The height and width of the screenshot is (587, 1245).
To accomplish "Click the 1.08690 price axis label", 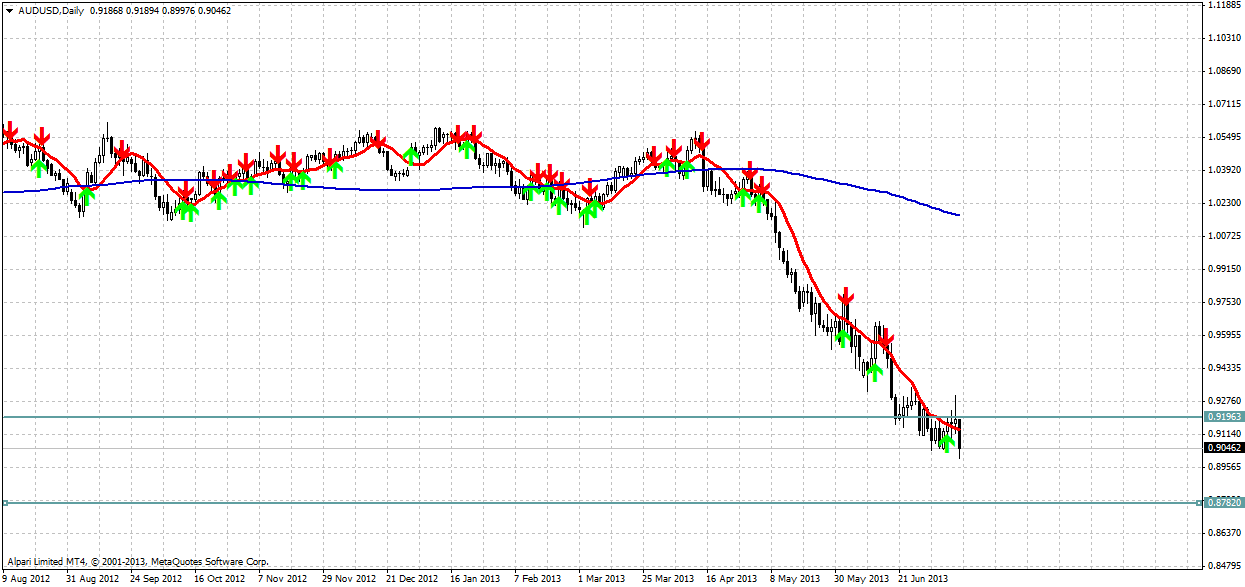I will (1224, 71).
